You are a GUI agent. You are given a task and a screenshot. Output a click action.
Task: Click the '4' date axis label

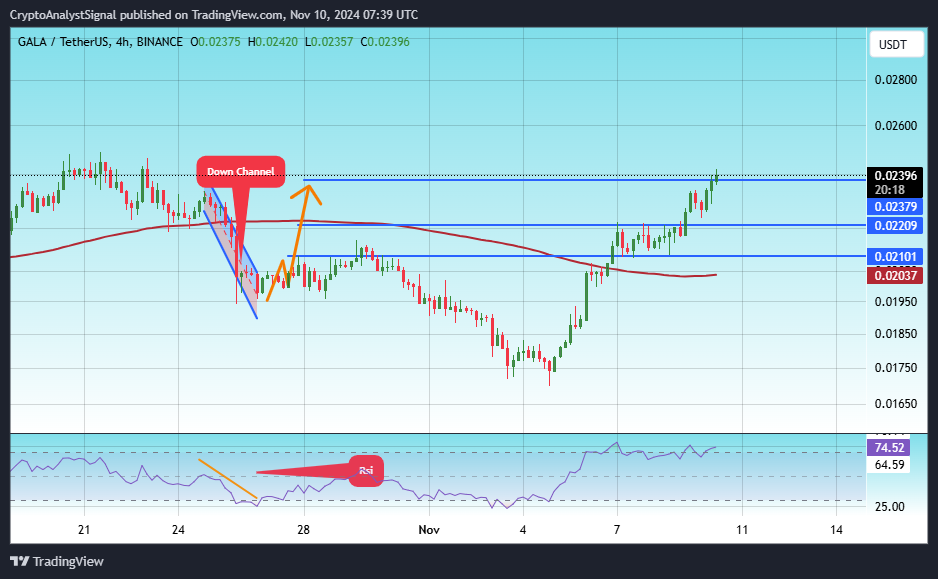523,529
